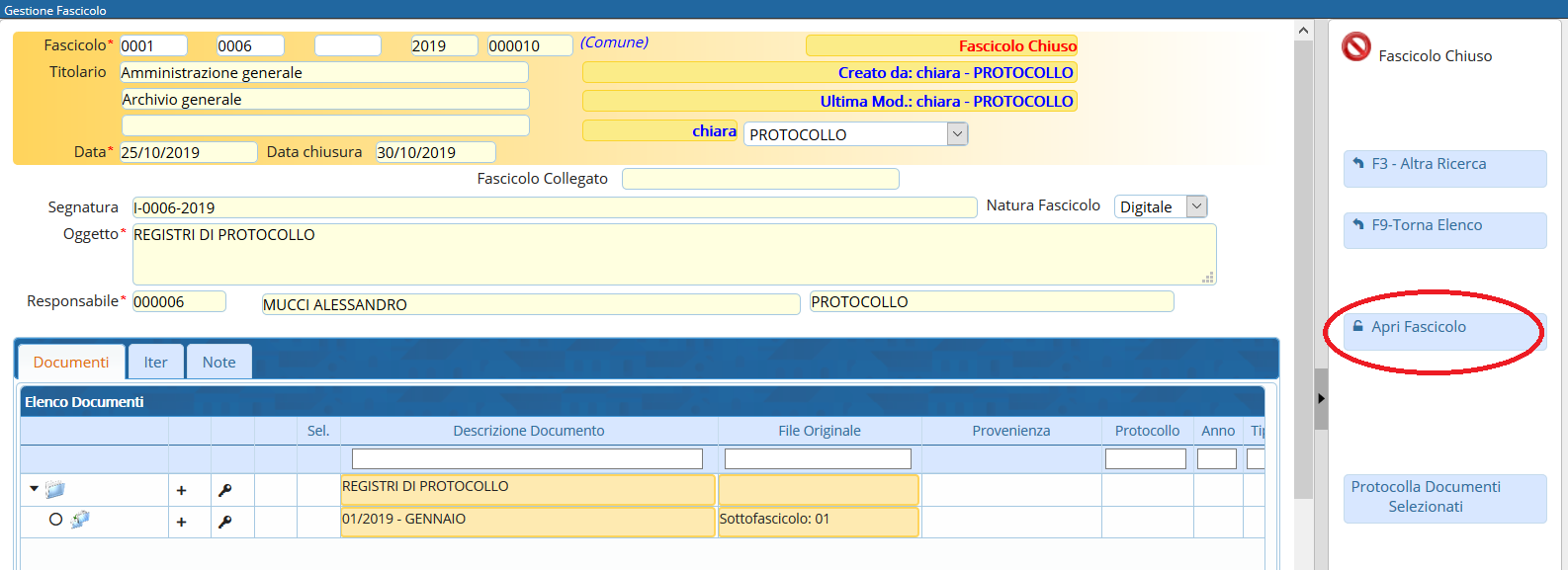Click the red Fascicolo Chiuso prohibition icon
This screenshot has height=570, width=1568.
pos(1355,47)
